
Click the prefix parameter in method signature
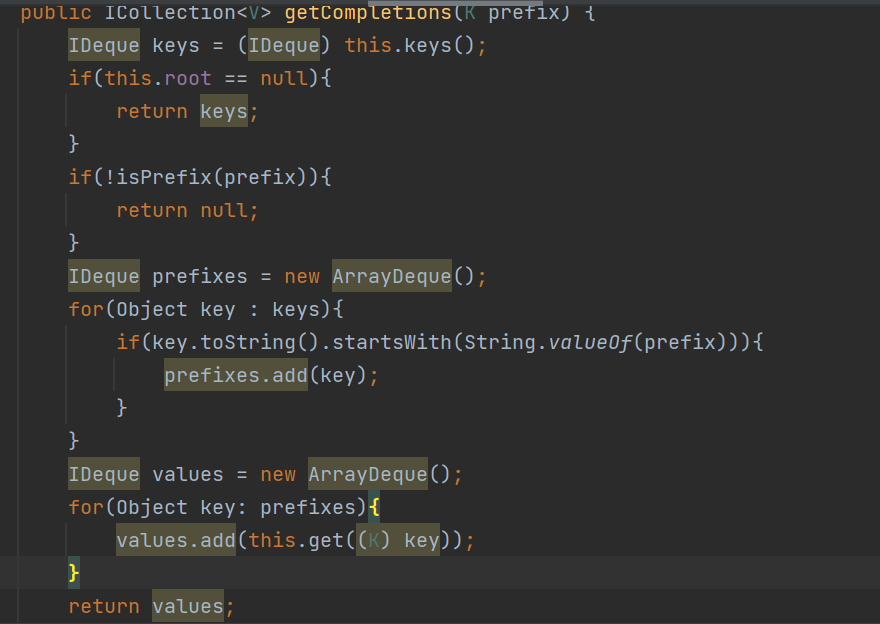coord(518,14)
